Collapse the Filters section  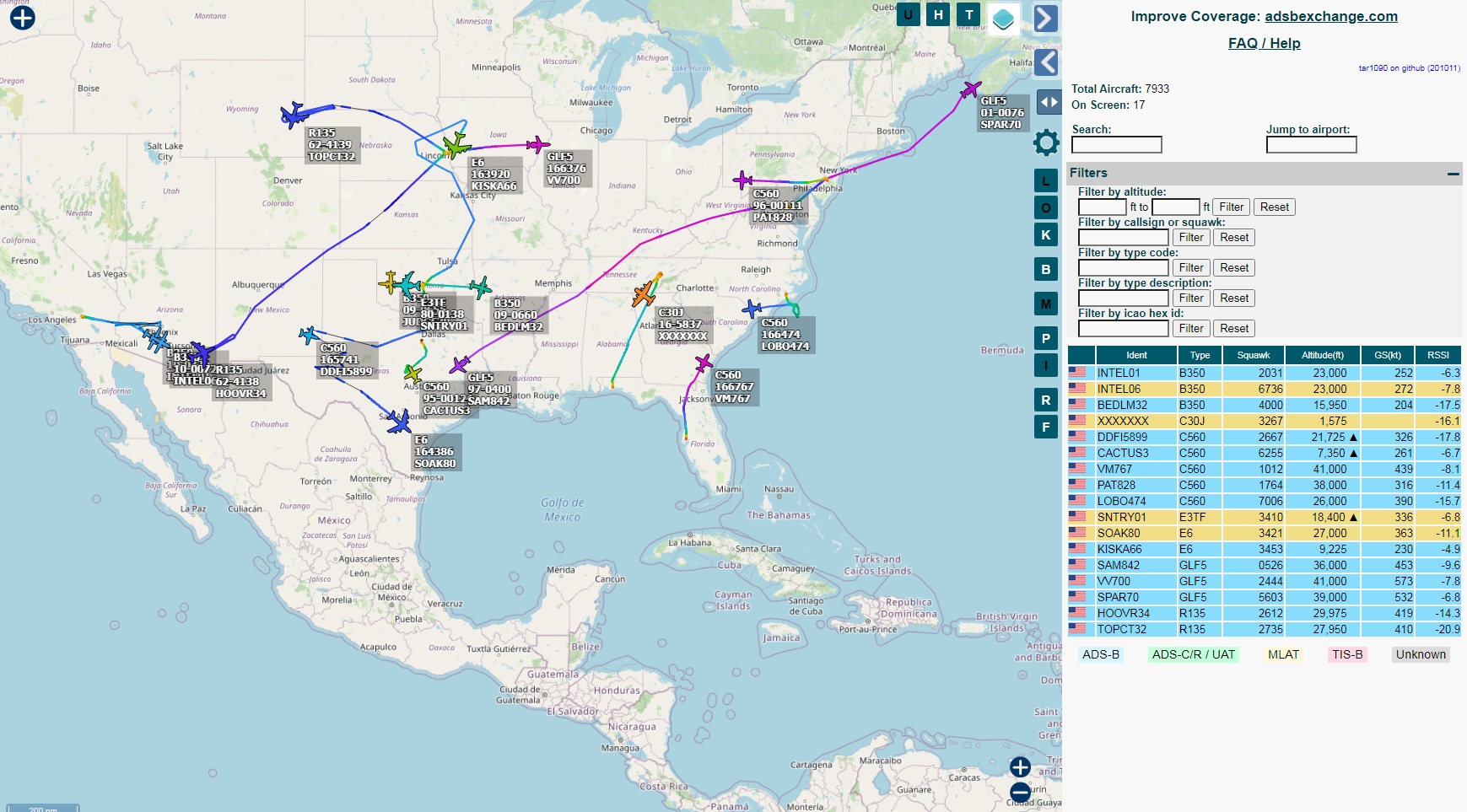[x=1453, y=174]
